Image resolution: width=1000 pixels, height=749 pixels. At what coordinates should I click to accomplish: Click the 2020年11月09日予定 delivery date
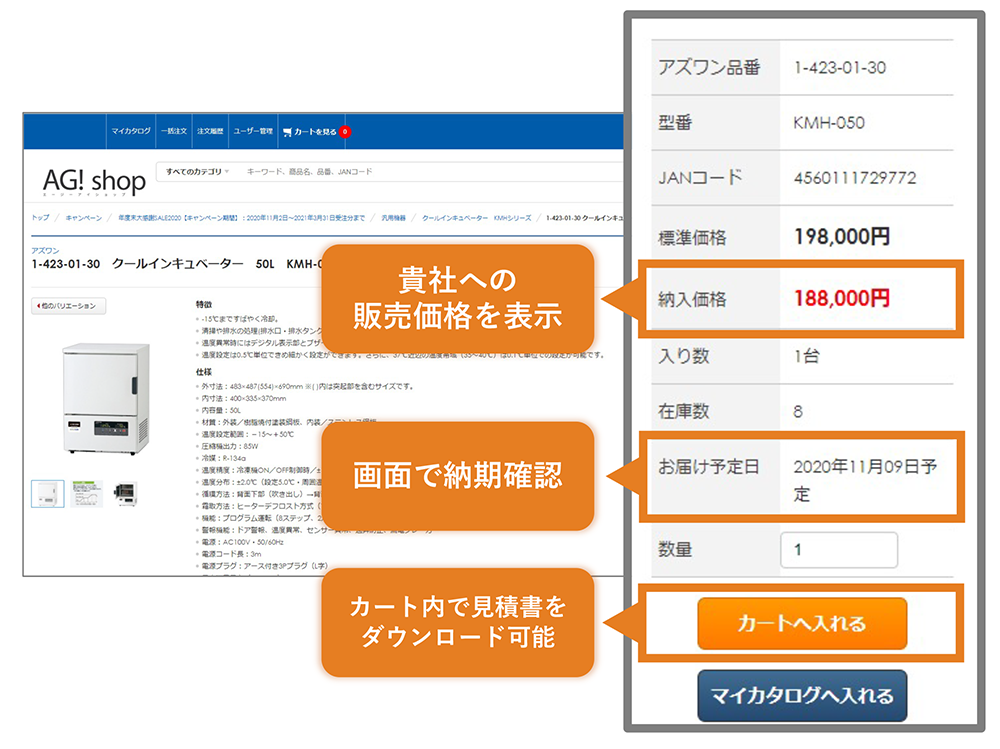coord(865,480)
